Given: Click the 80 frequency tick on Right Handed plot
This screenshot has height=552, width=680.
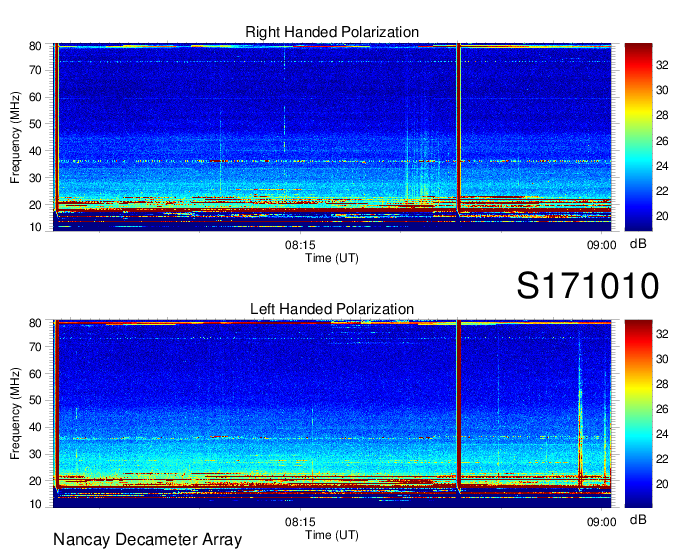Looking at the screenshot, I should coord(35,46).
